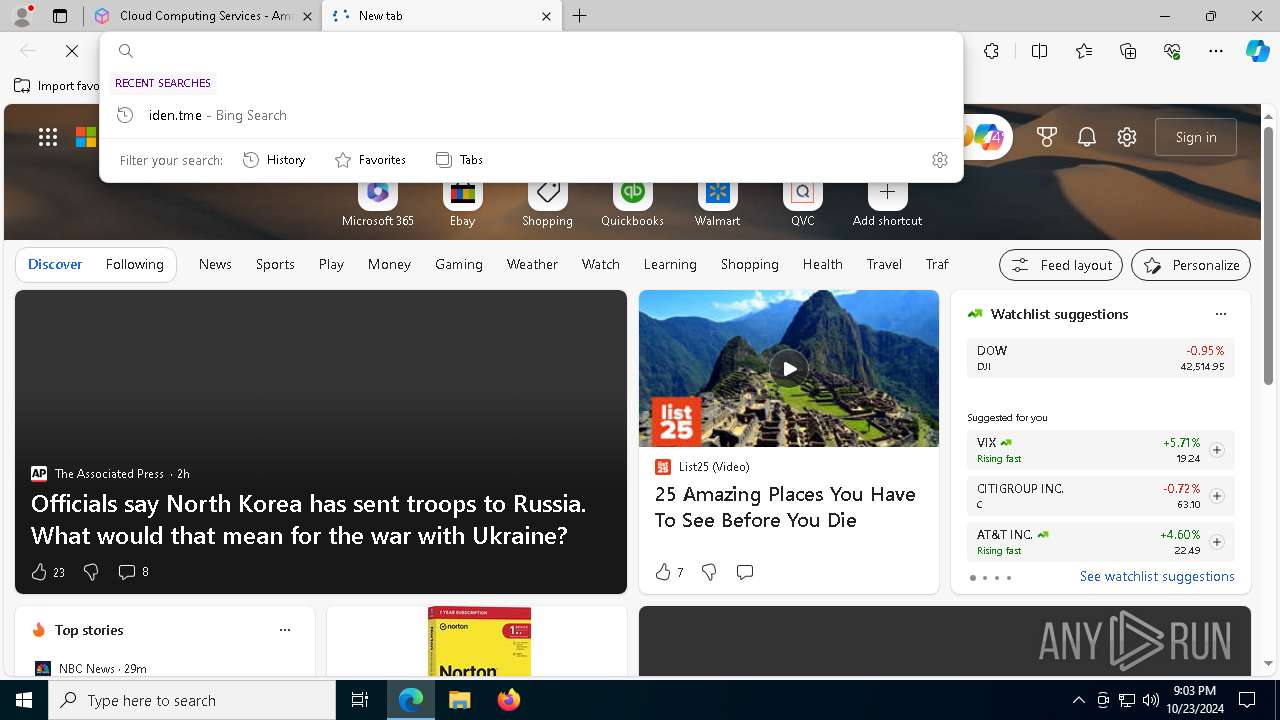Open Import favorites bookmark item
The width and height of the screenshot is (1280, 720).
click(57, 86)
